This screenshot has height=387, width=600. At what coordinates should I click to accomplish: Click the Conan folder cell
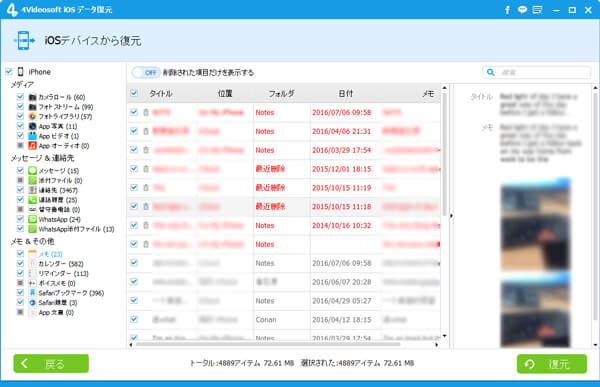click(266, 320)
